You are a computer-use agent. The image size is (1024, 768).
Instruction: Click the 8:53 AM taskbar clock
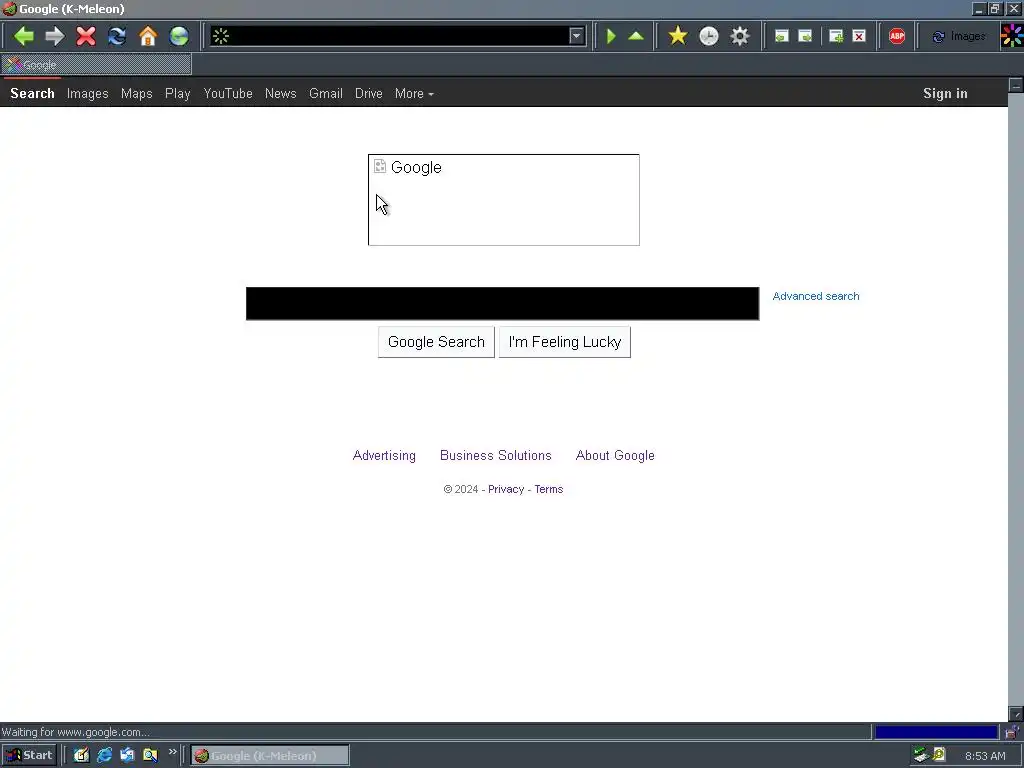click(985, 756)
